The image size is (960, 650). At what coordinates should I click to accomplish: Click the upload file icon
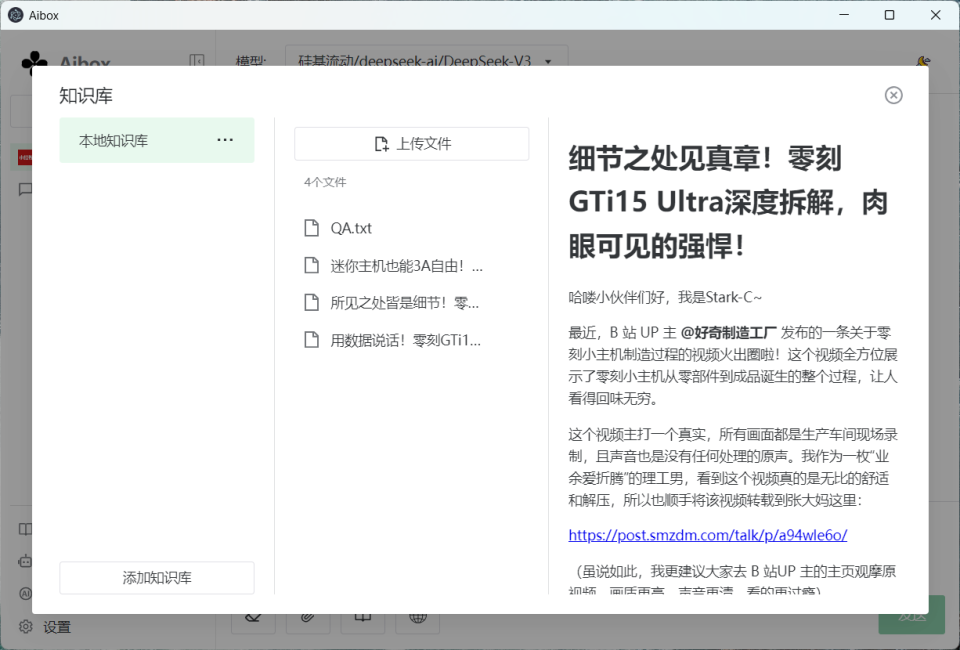[381, 144]
